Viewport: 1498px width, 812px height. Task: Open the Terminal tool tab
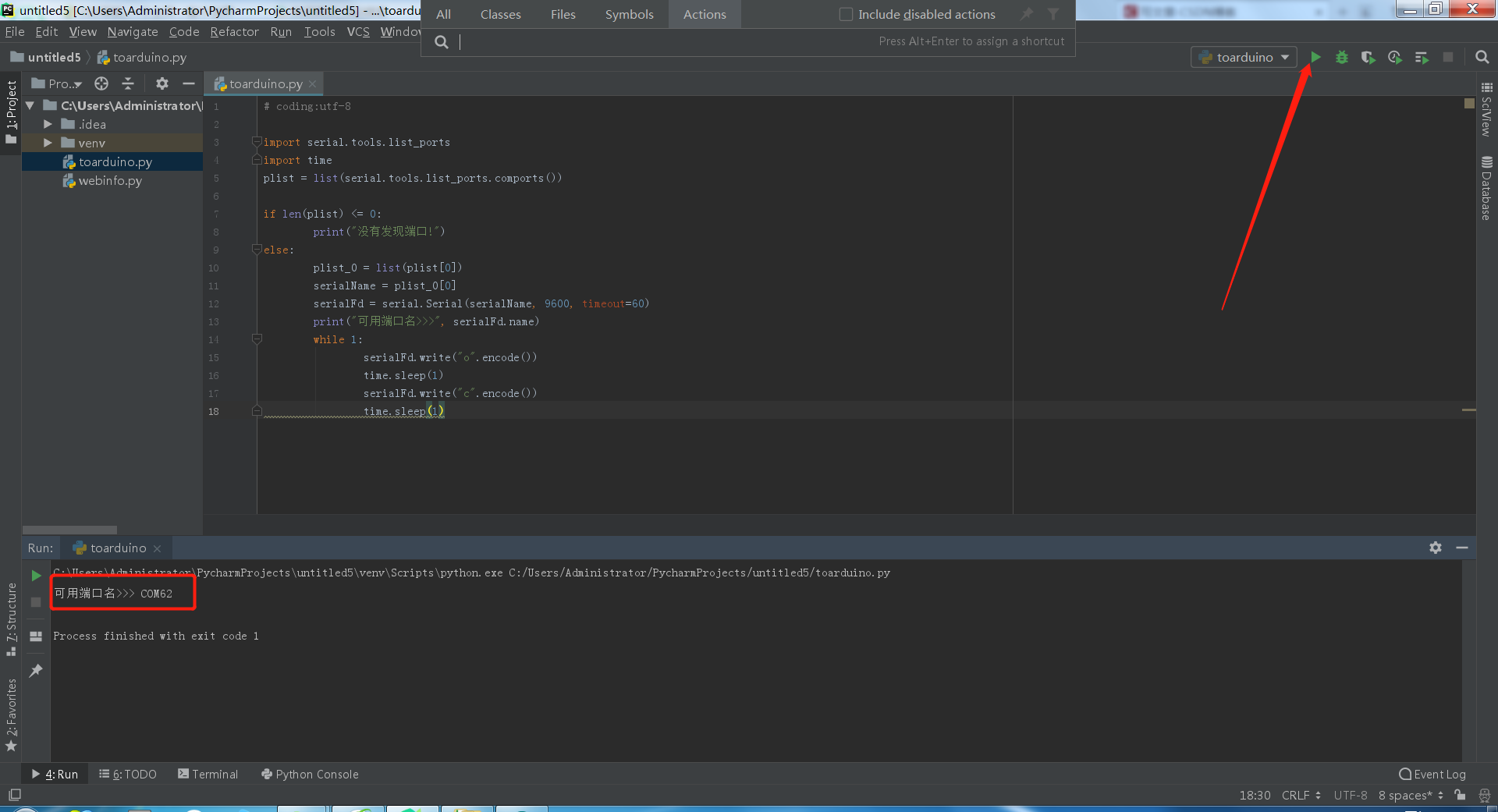(x=208, y=774)
